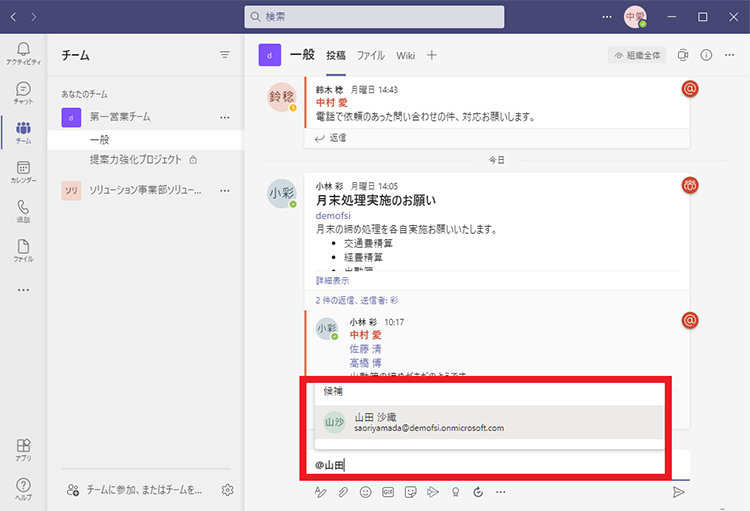Image resolution: width=750 pixels, height=511 pixels.
Task: Click the filter icon beside チーム heading
Action: pyautogui.click(x=224, y=55)
